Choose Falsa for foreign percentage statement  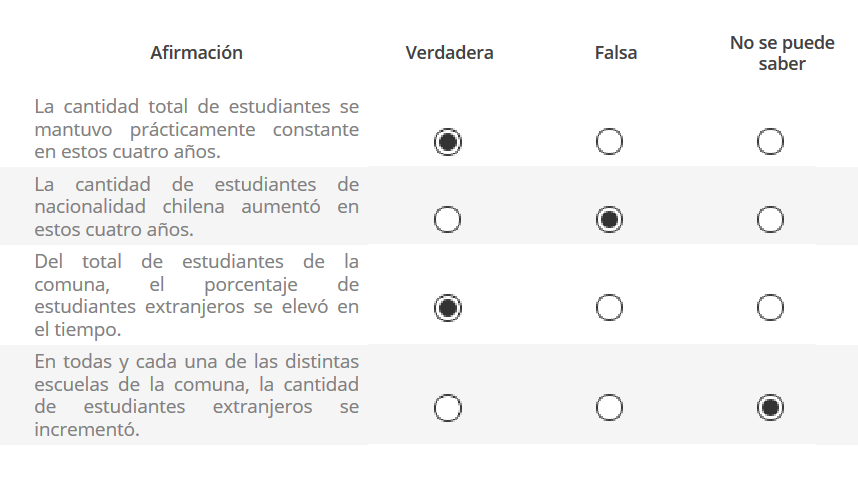[609, 308]
